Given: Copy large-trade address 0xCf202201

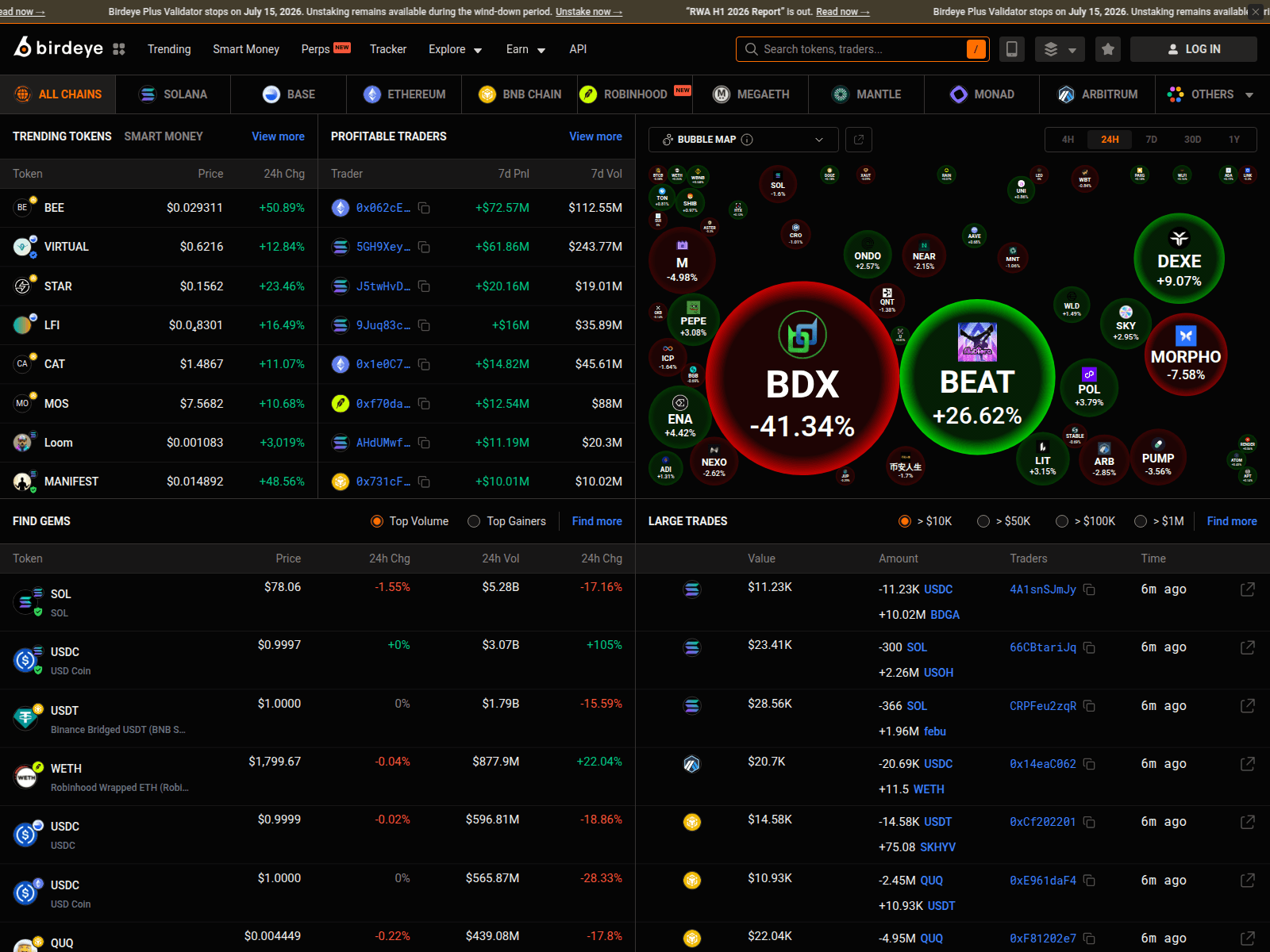Looking at the screenshot, I should point(1090,822).
